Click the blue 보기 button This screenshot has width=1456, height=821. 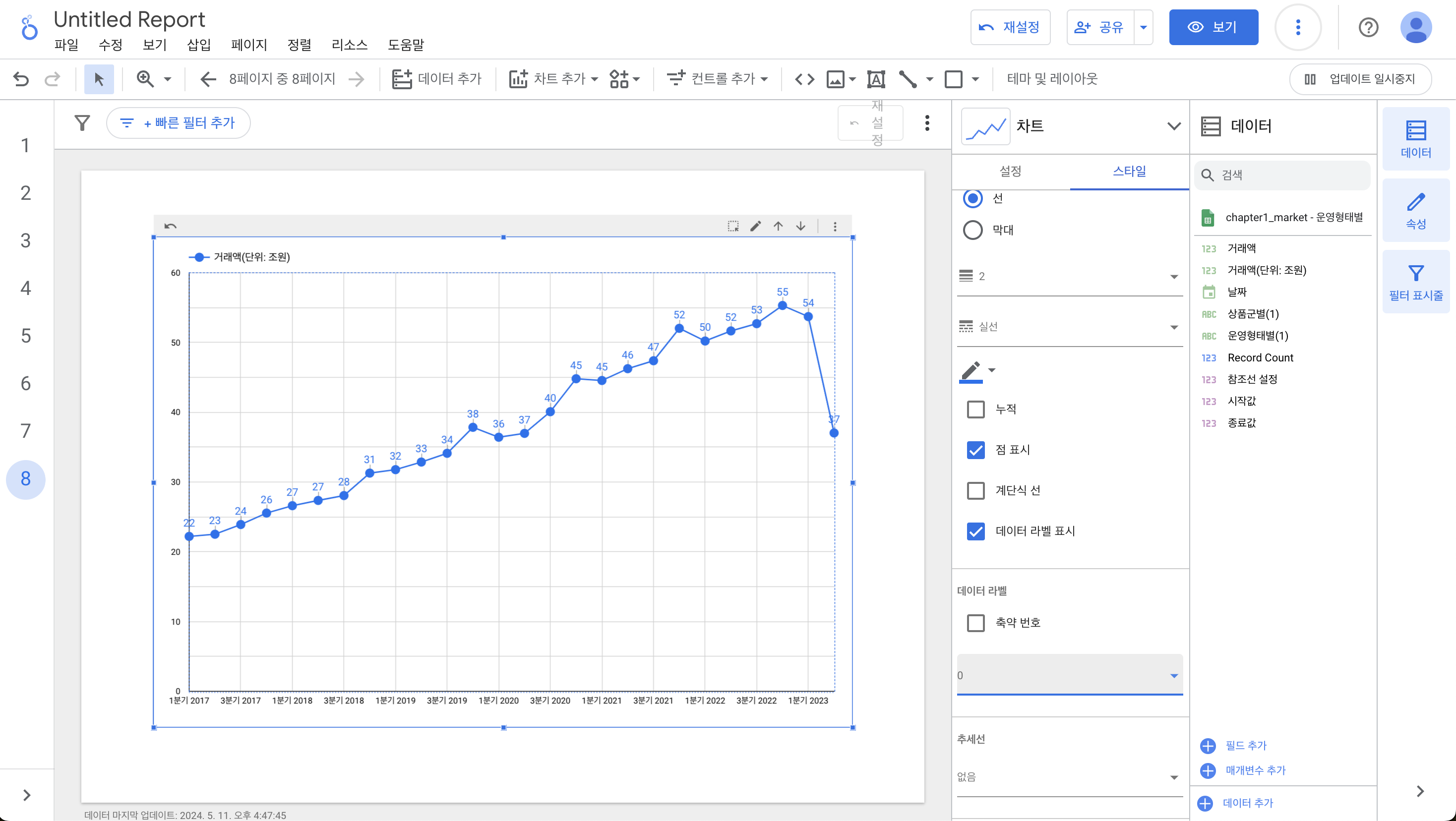click(1213, 27)
